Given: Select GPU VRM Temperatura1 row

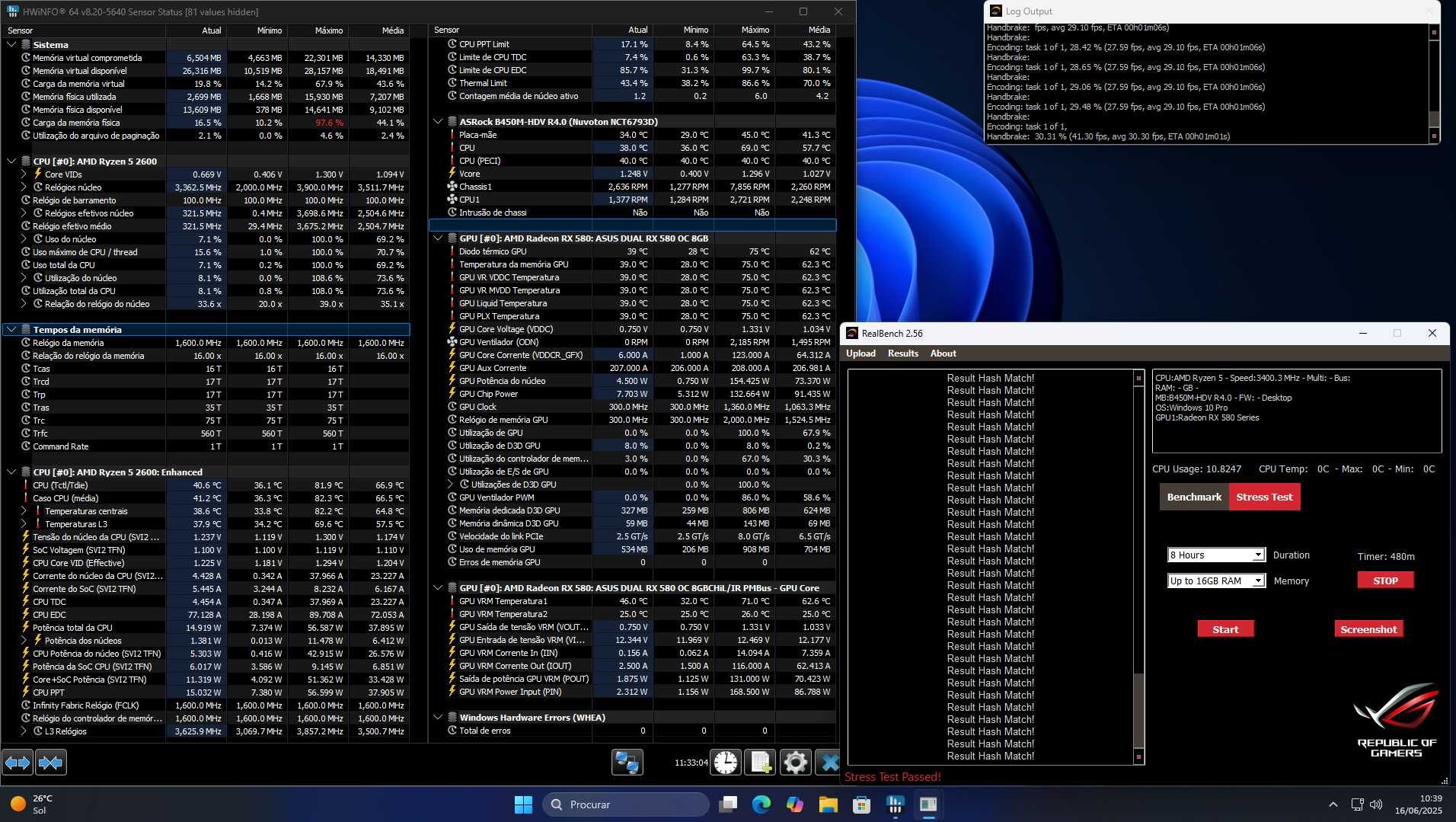Looking at the screenshot, I should [632, 601].
